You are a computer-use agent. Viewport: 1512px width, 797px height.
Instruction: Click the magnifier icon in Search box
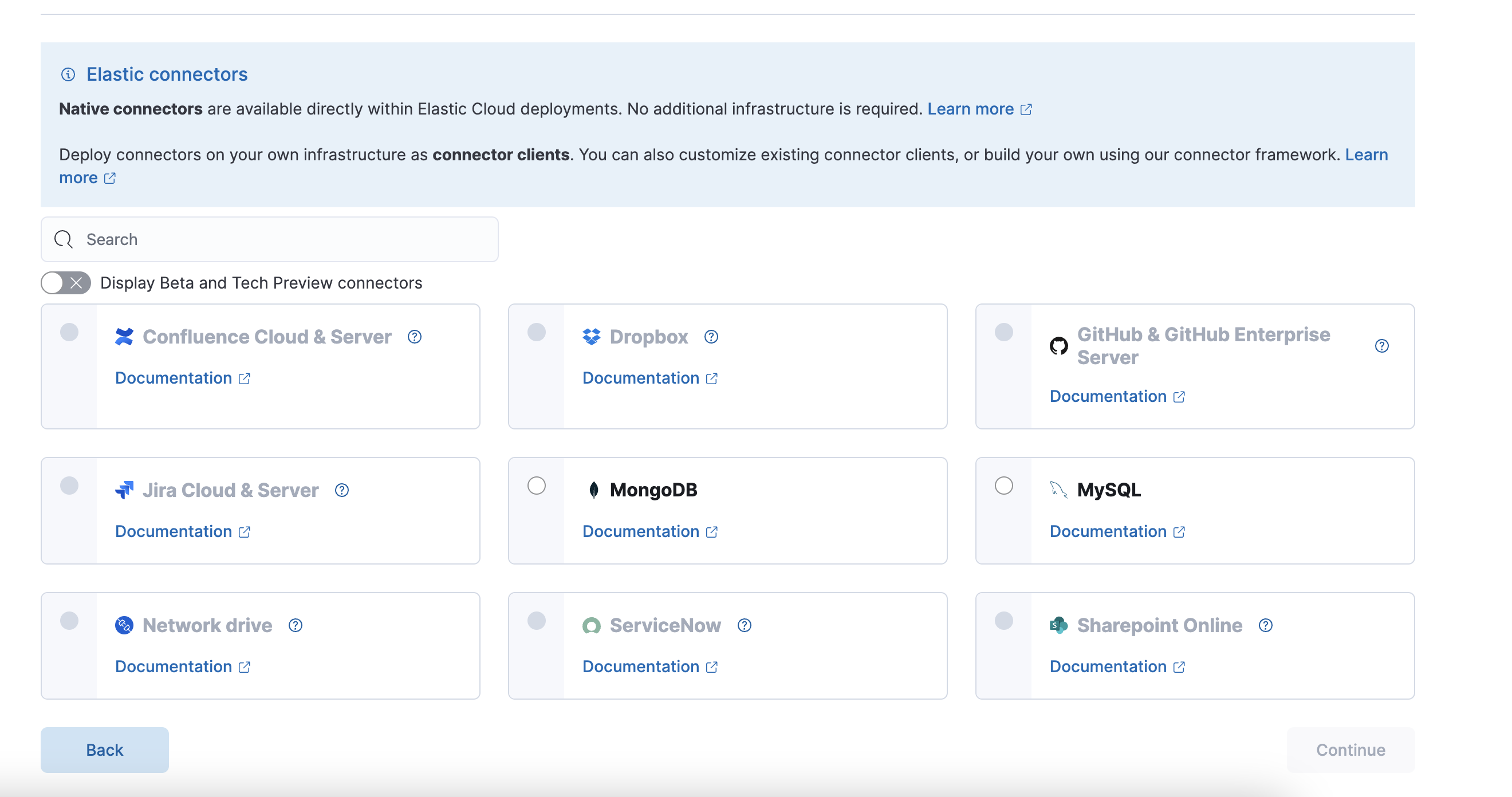[x=64, y=239]
